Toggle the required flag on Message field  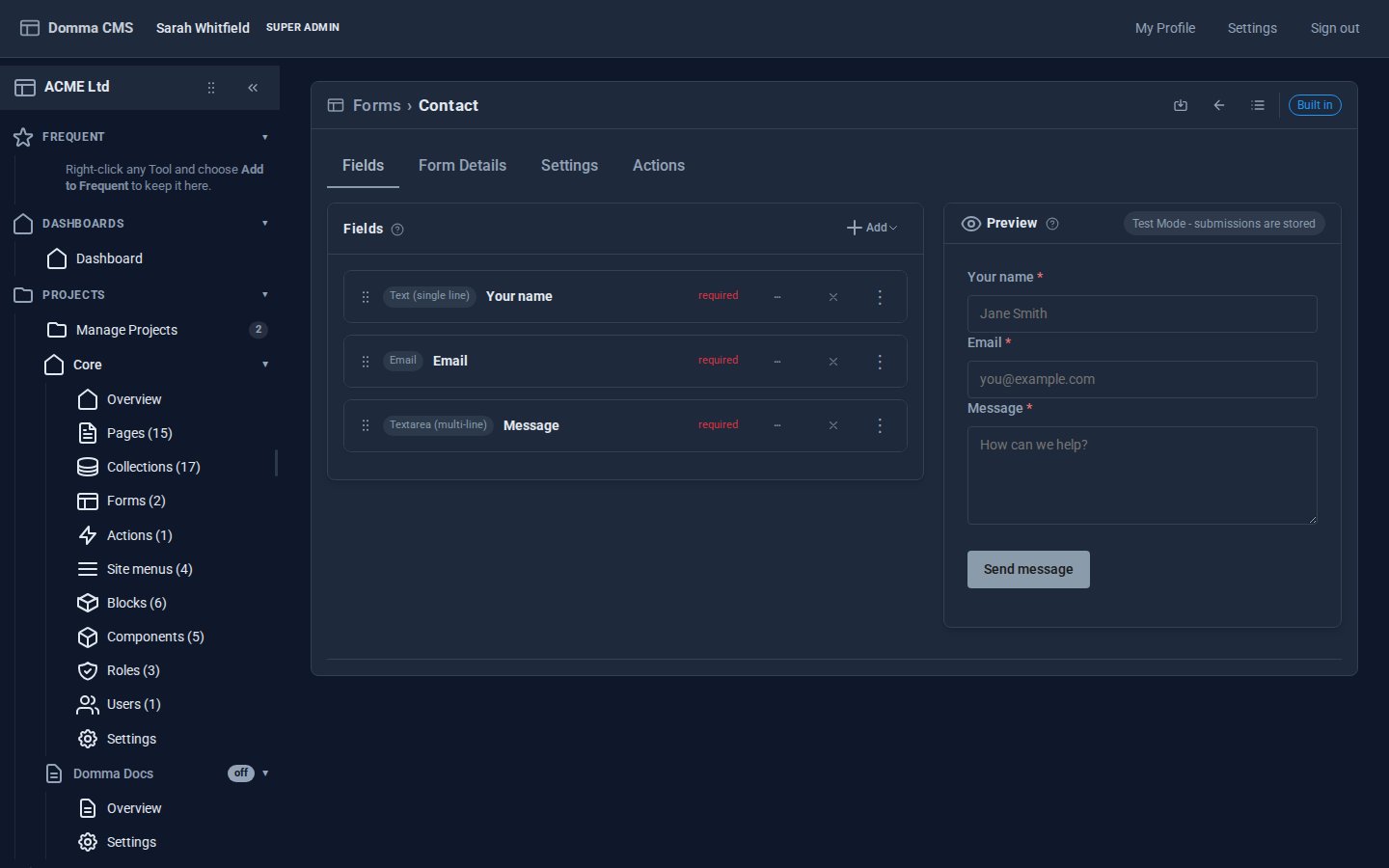point(719,425)
